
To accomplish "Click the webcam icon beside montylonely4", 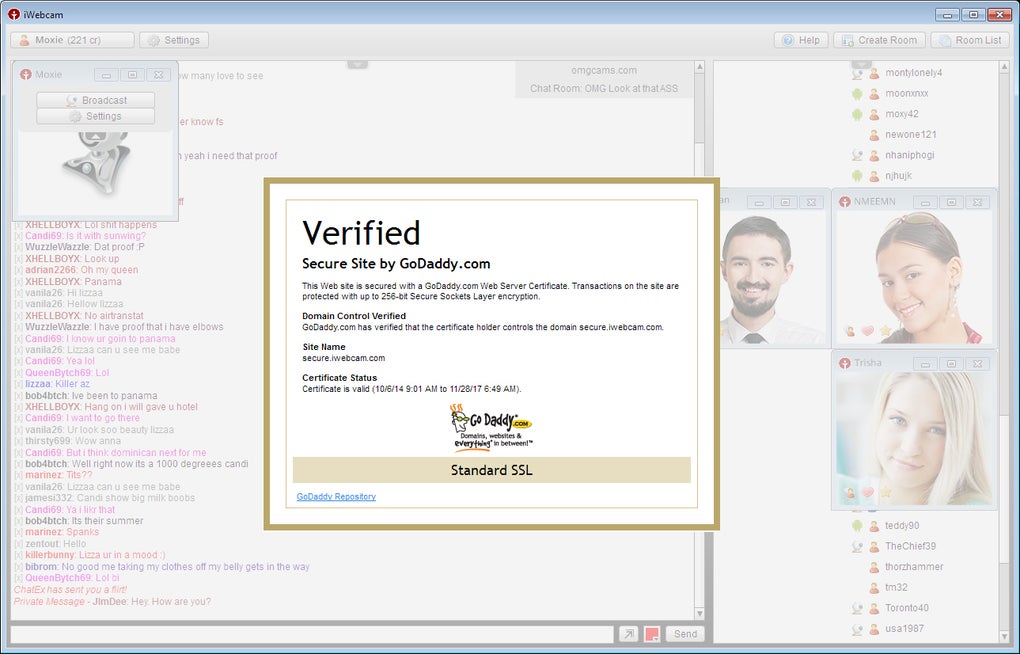I will coord(857,74).
